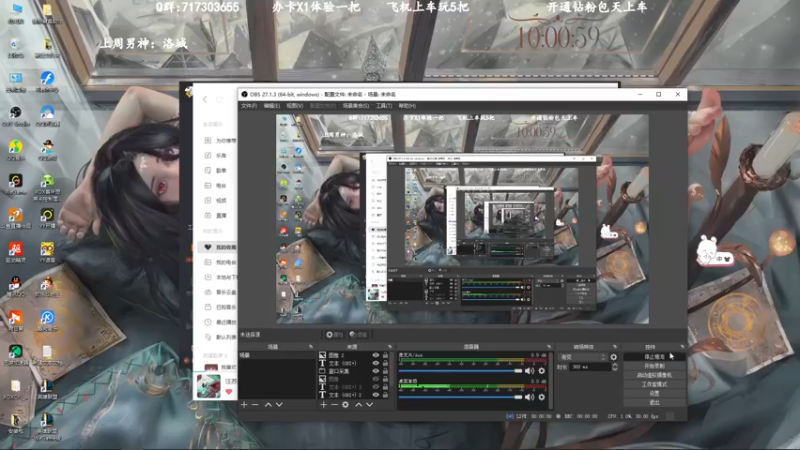Image resolution: width=800 pixels, height=450 pixels.
Task: Open source properties via the sources gear icon
Action: [345, 405]
